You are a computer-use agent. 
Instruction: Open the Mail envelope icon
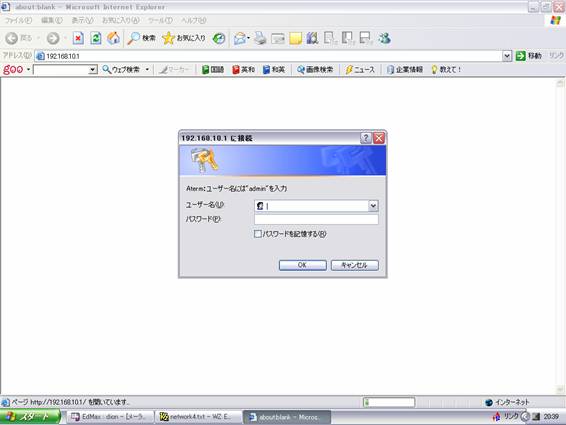point(241,38)
